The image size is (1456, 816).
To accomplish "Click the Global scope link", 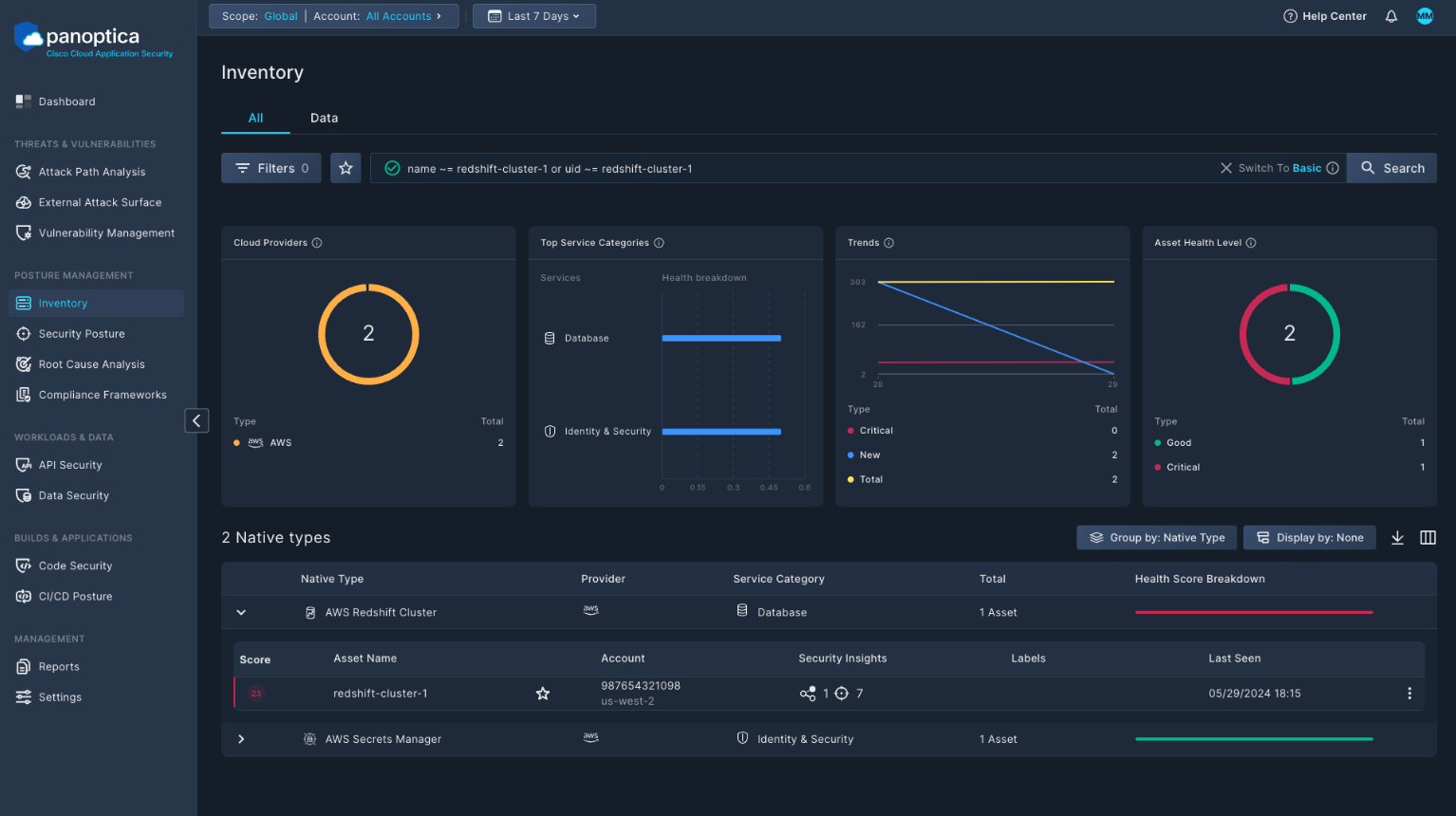I will (x=281, y=16).
